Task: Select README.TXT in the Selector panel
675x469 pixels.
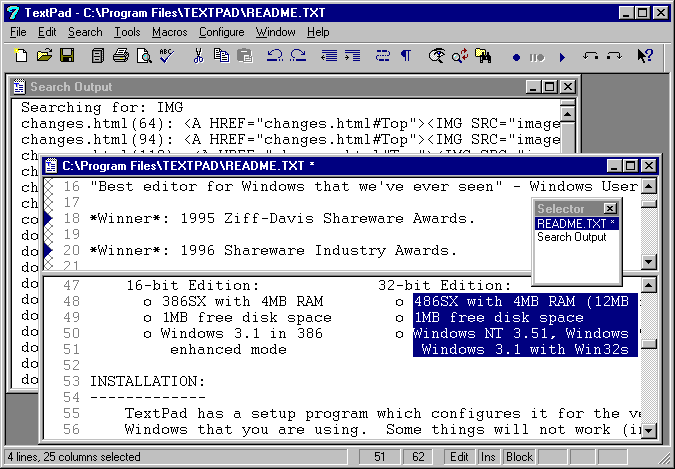Action: point(577,224)
